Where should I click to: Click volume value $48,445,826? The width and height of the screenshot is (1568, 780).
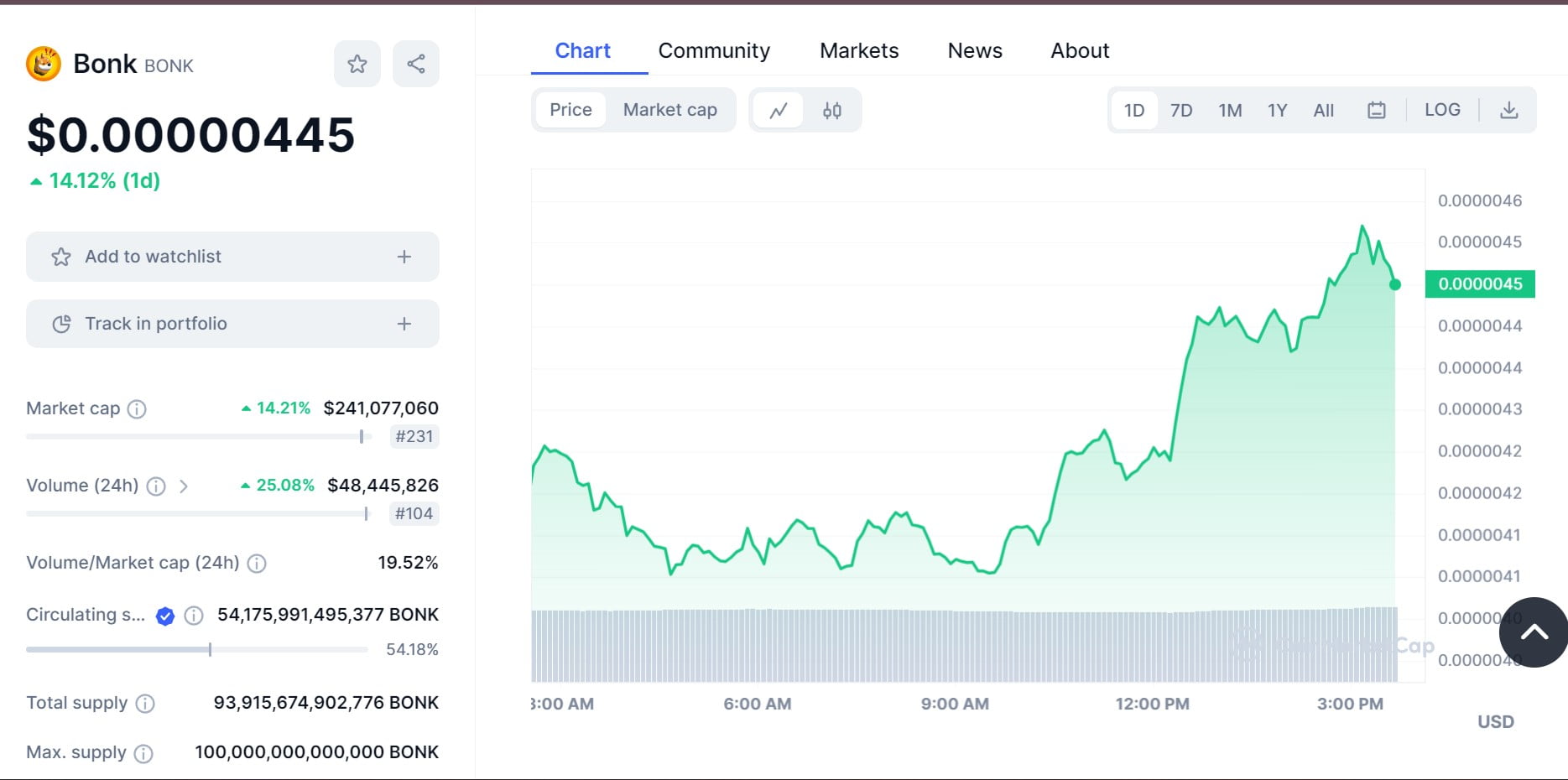(x=383, y=486)
